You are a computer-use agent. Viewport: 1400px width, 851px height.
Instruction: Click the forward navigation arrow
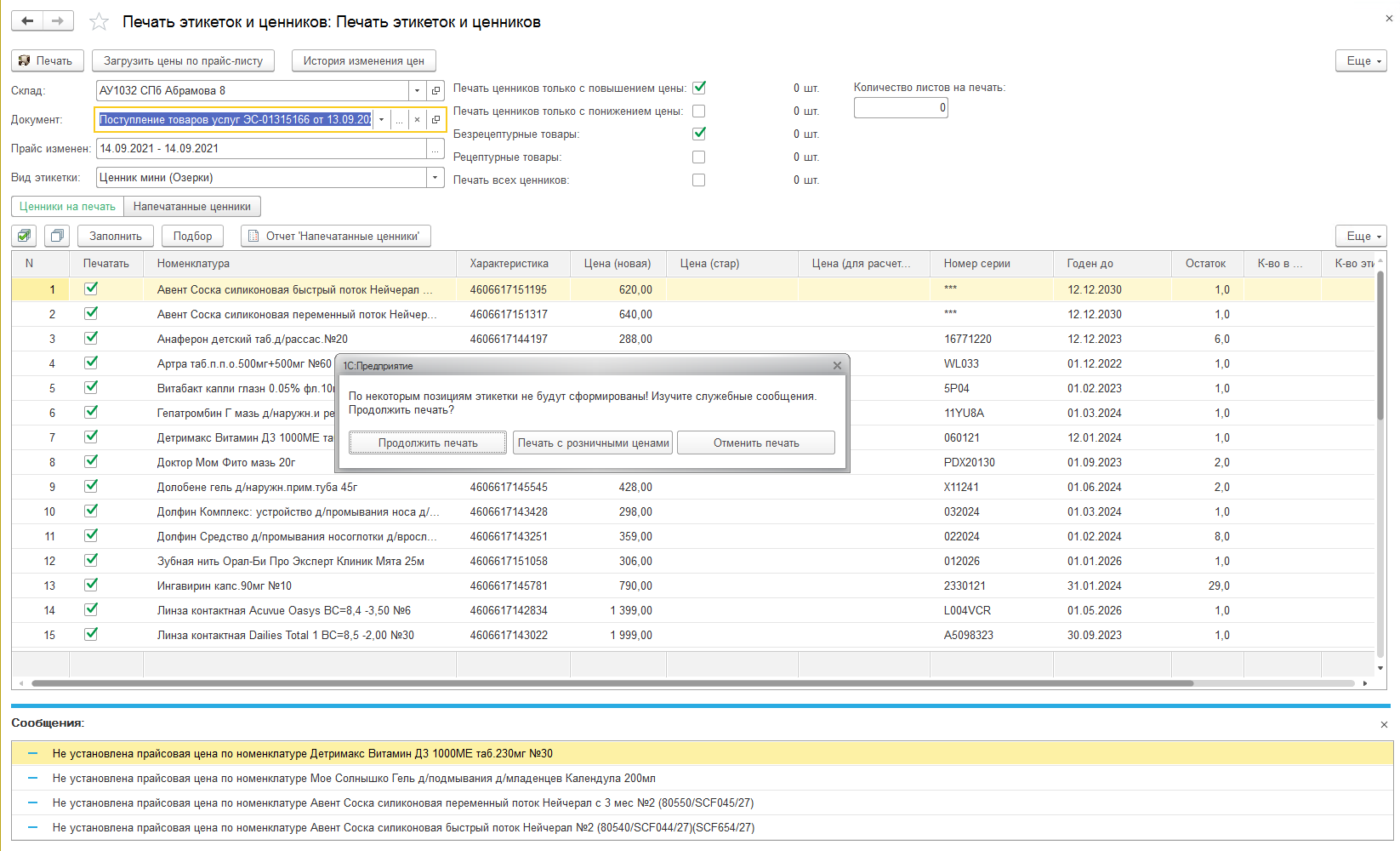coord(58,21)
